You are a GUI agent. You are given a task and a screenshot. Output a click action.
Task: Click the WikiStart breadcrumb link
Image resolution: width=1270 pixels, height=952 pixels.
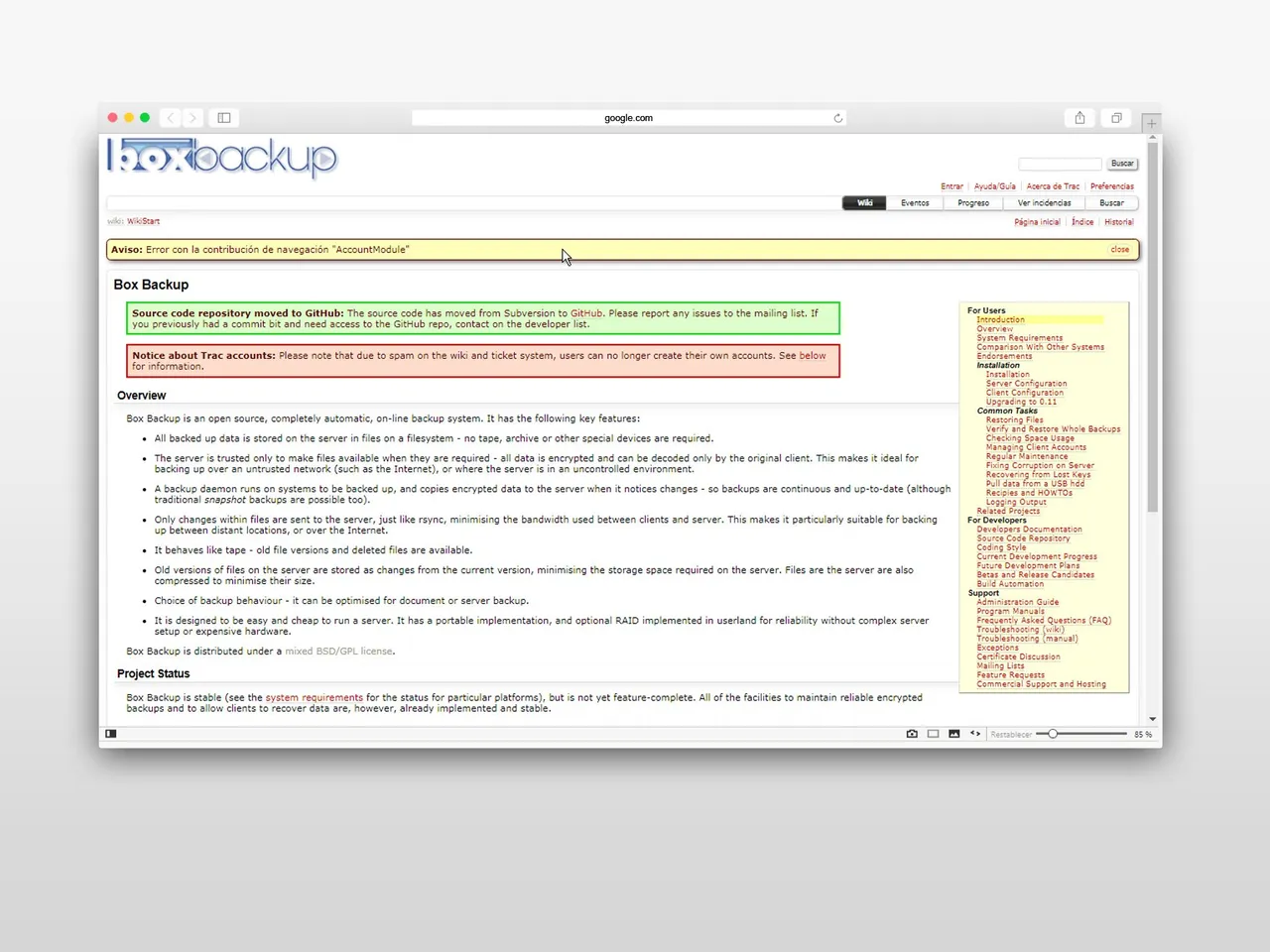[x=143, y=221]
